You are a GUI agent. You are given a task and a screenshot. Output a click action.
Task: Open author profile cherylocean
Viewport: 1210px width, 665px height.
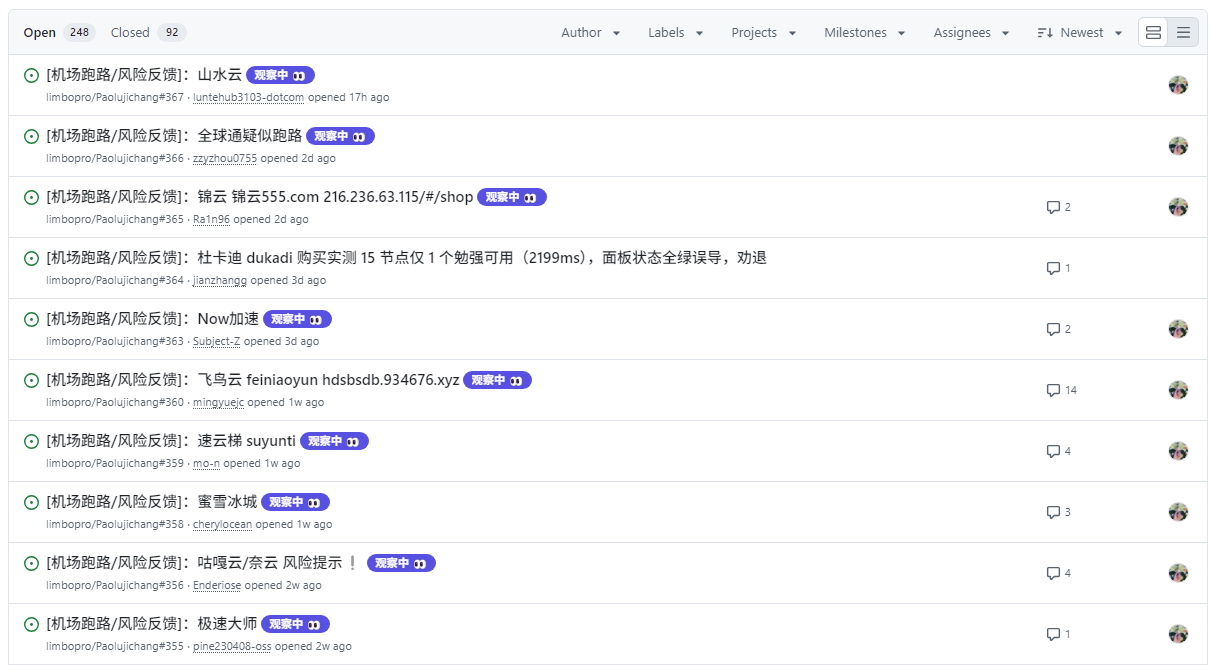tap(222, 524)
